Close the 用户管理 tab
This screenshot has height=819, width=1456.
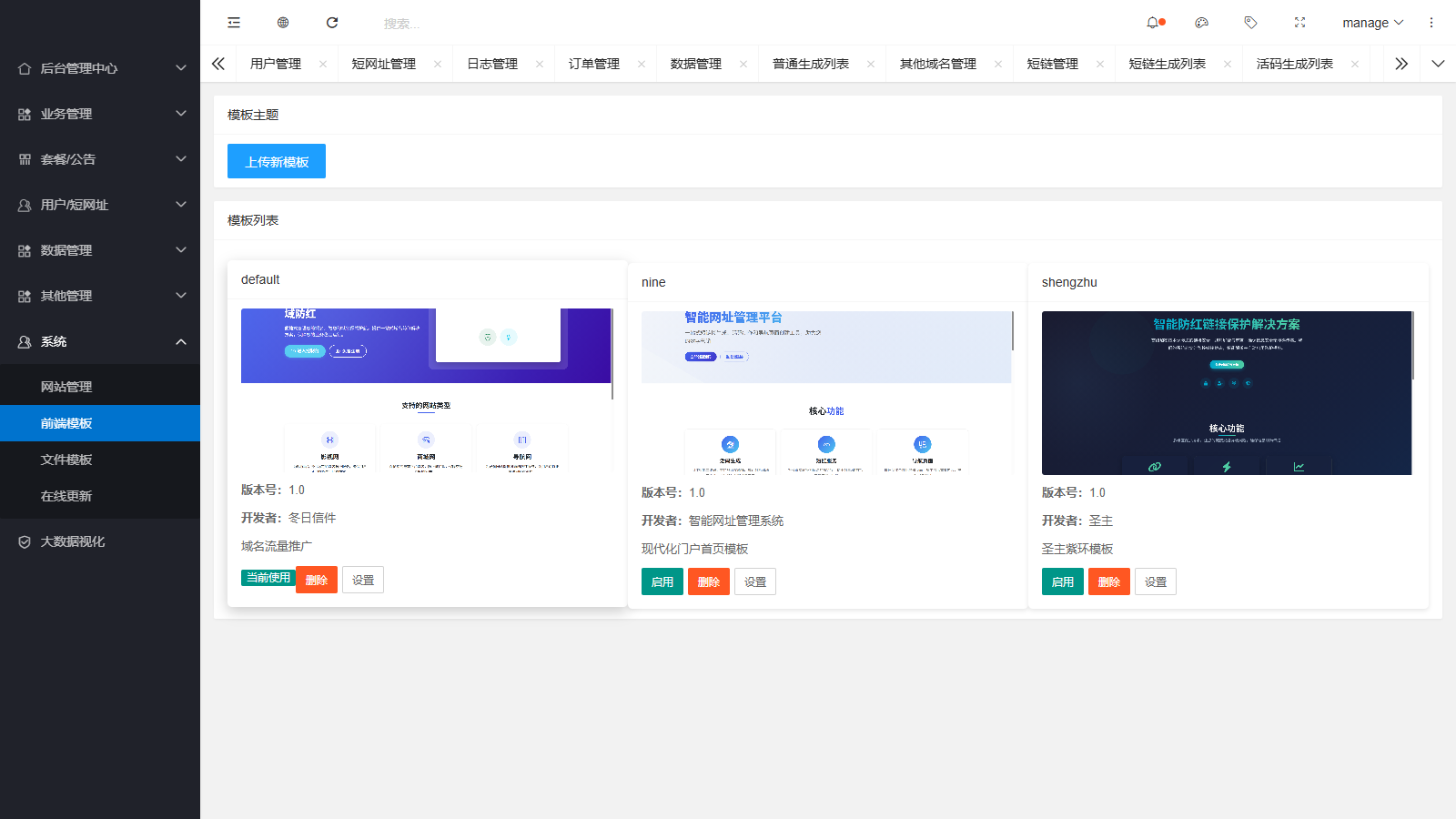click(x=322, y=63)
